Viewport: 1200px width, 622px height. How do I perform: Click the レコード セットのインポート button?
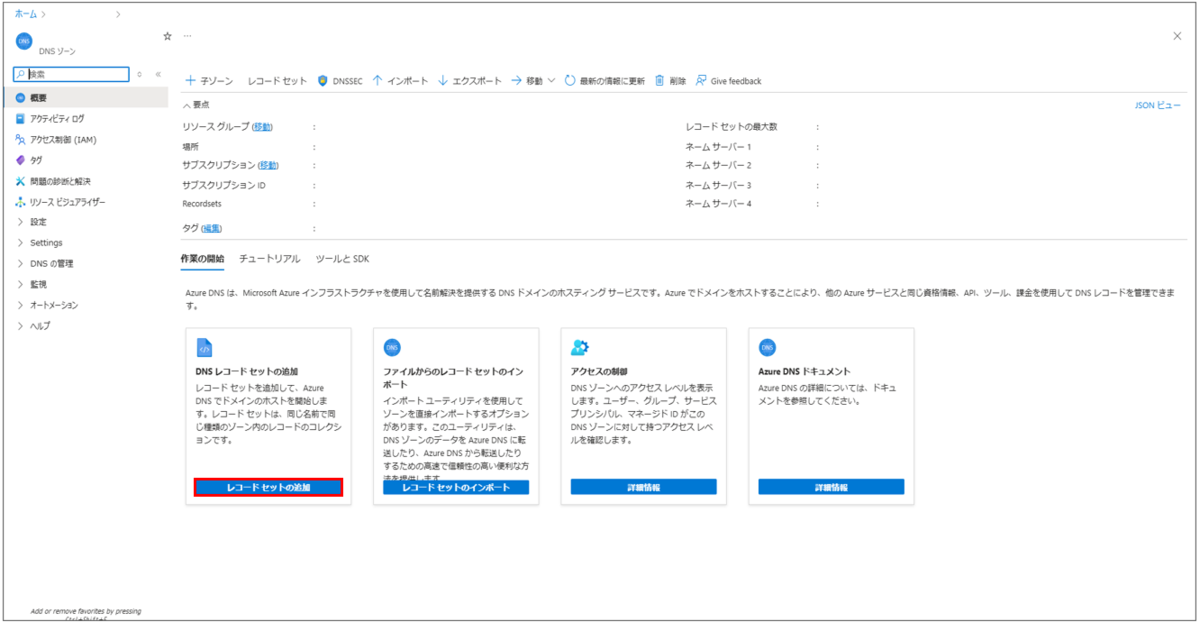(455, 487)
